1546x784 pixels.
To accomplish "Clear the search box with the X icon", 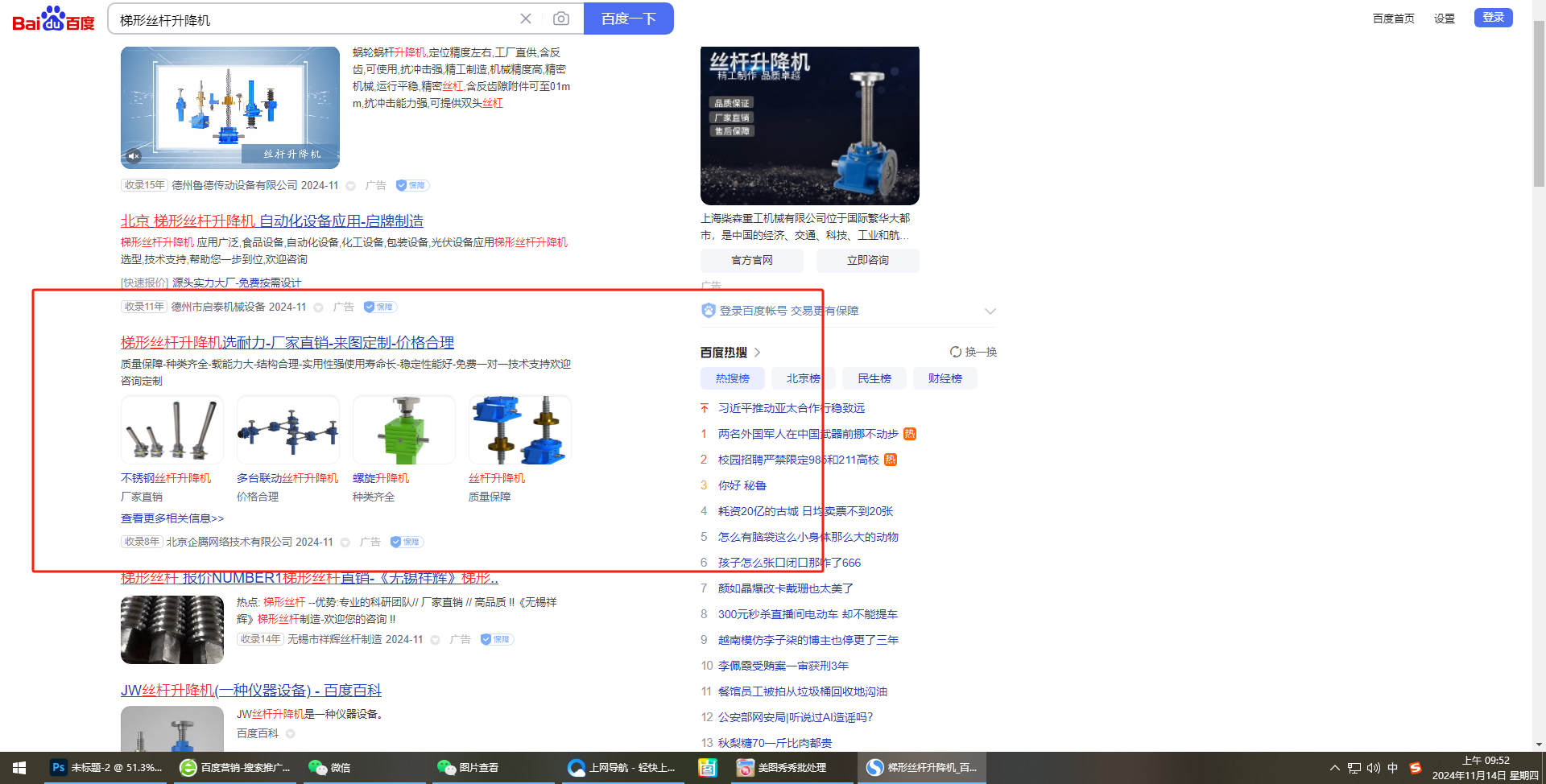I will tap(526, 19).
